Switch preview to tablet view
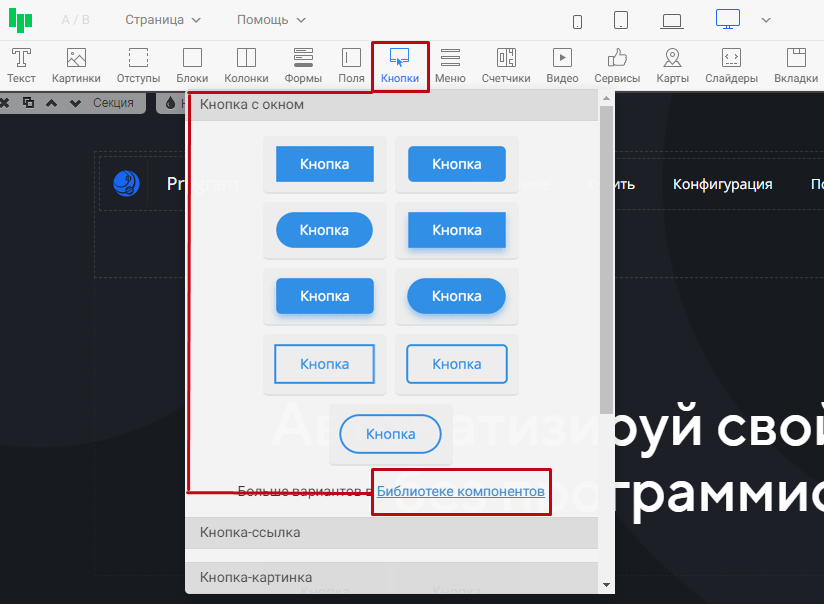Screen dimensions: 824x604 [620, 21]
